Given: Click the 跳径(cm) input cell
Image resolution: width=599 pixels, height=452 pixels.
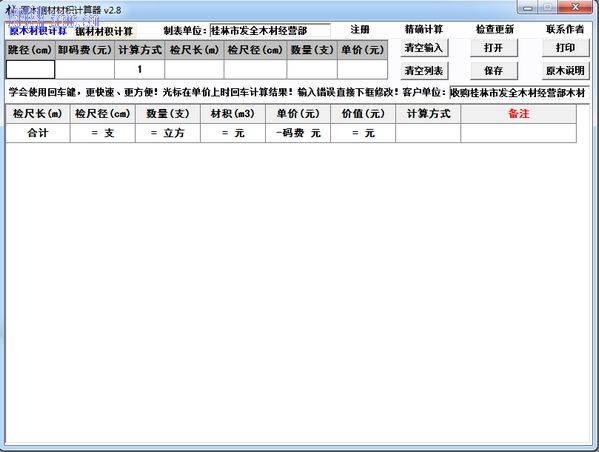Looking at the screenshot, I should 31,70.
